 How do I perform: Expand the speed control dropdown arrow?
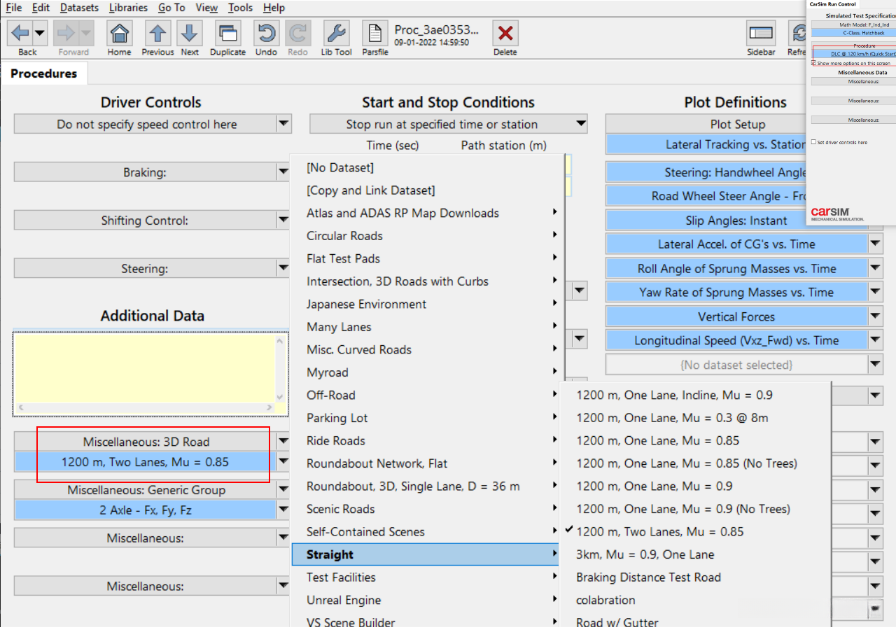point(284,125)
